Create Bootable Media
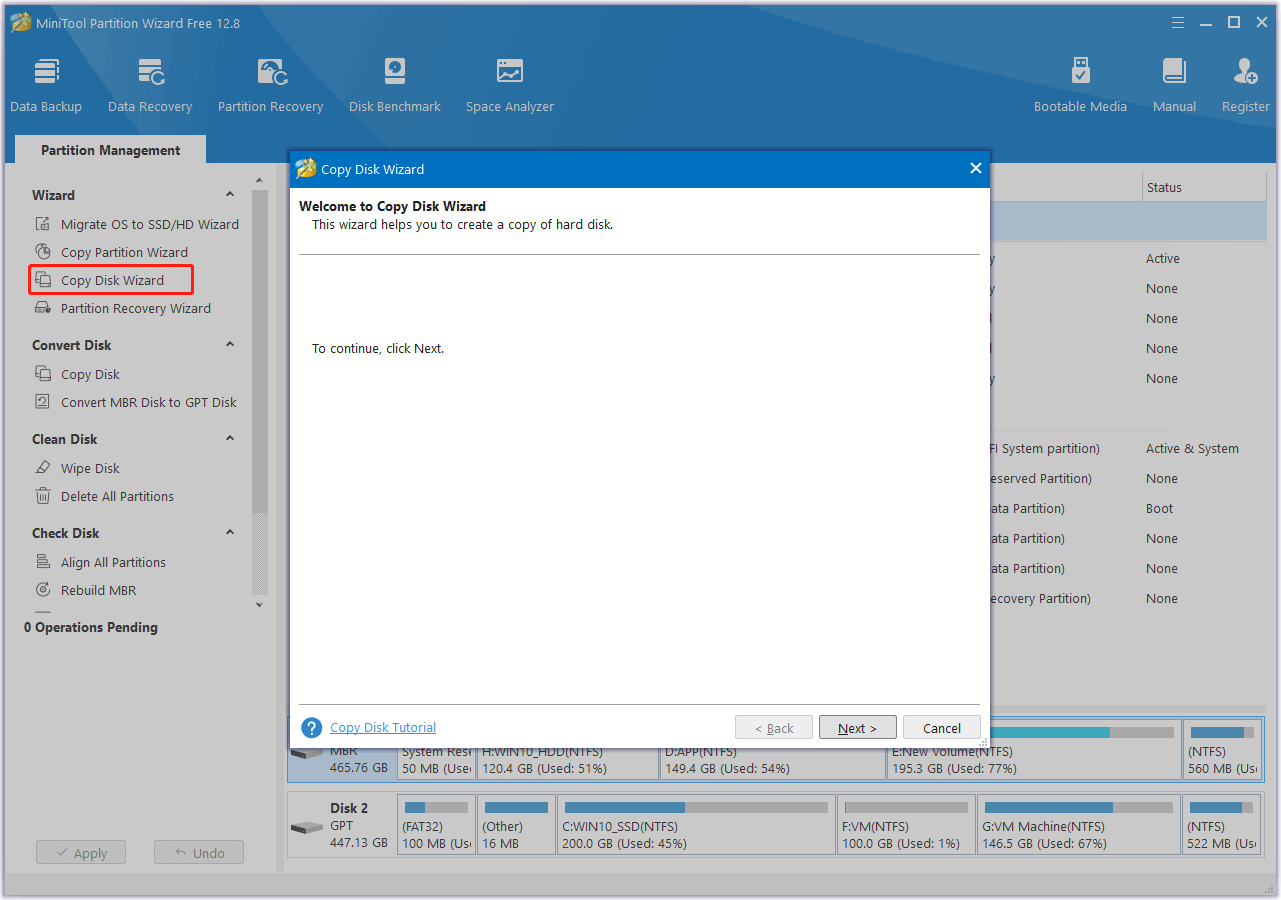The image size is (1281, 900). (1080, 86)
